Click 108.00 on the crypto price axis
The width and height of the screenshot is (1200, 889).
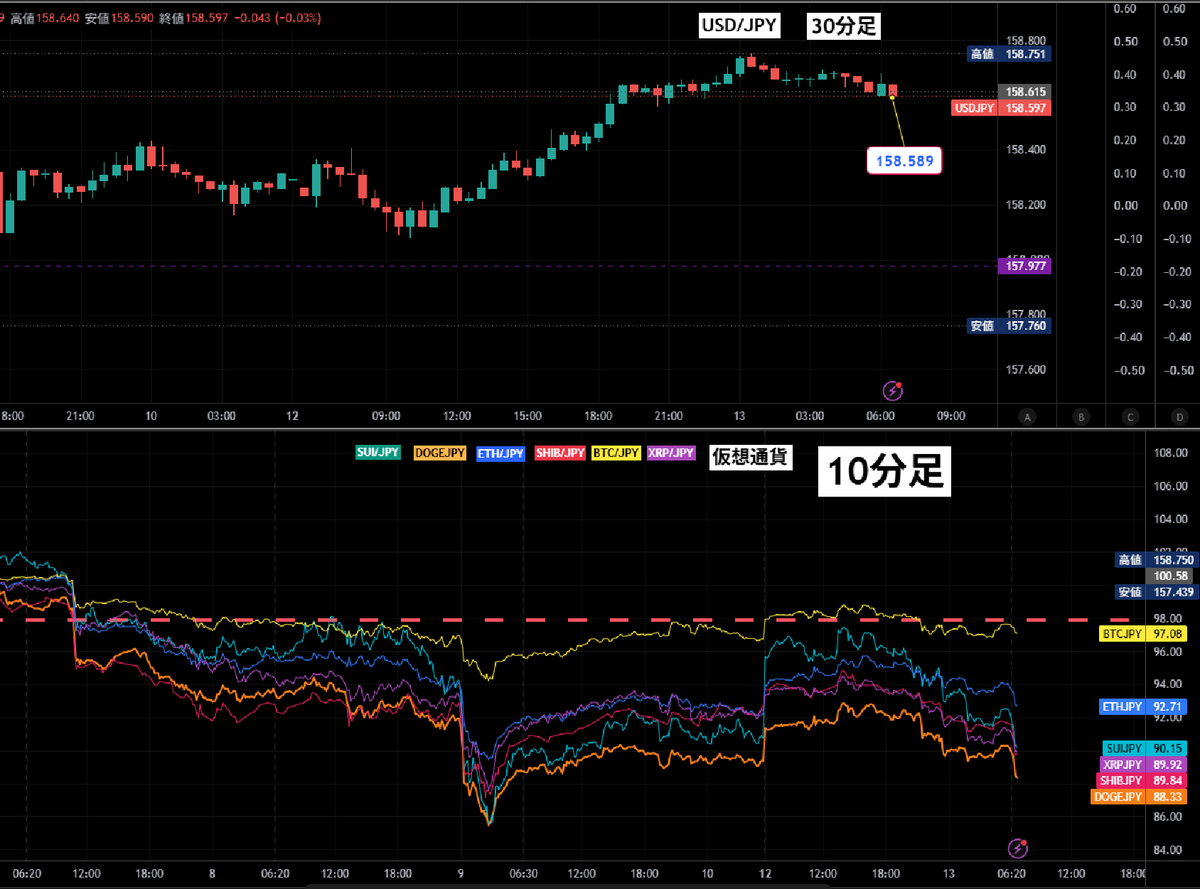(1169, 453)
